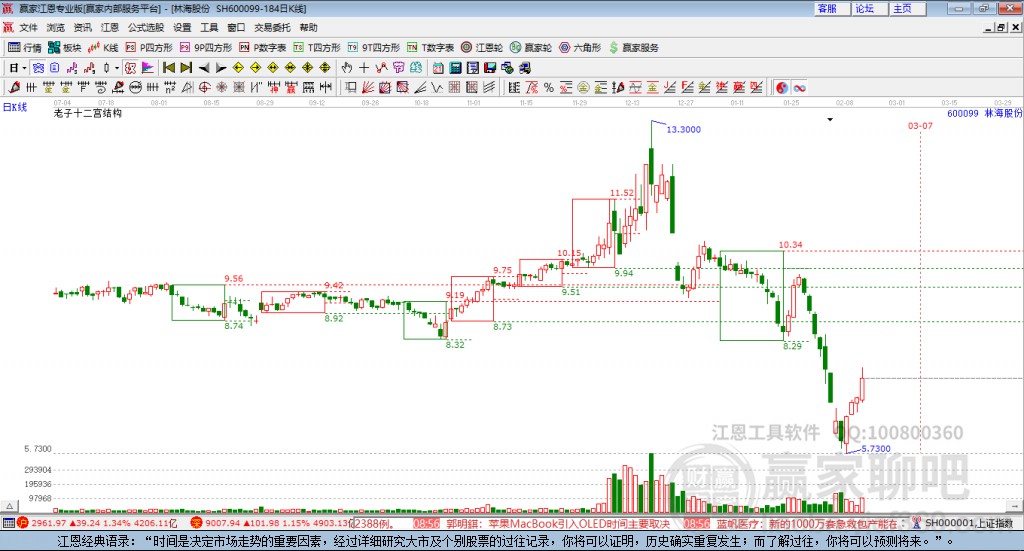Select the hand pan tool
Screen dimensions: 1024x551
point(347,68)
